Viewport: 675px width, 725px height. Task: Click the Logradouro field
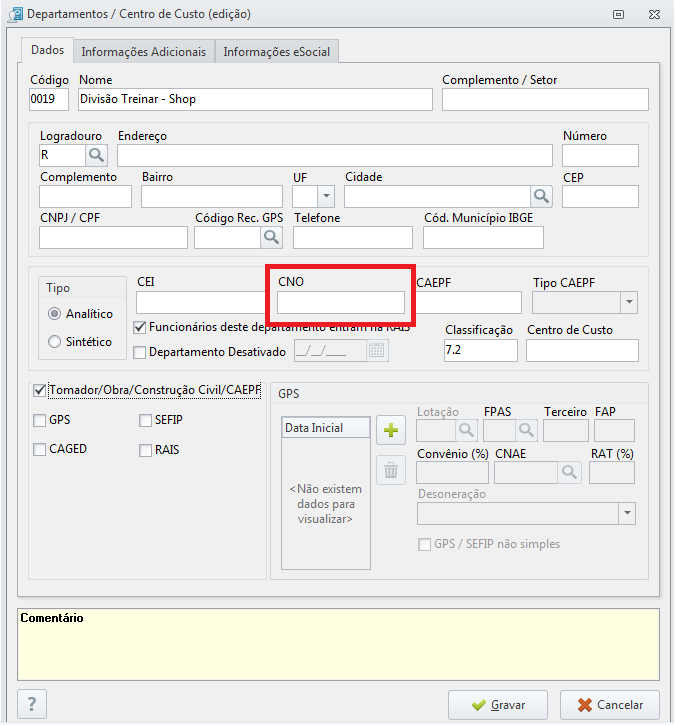point(62,155)
